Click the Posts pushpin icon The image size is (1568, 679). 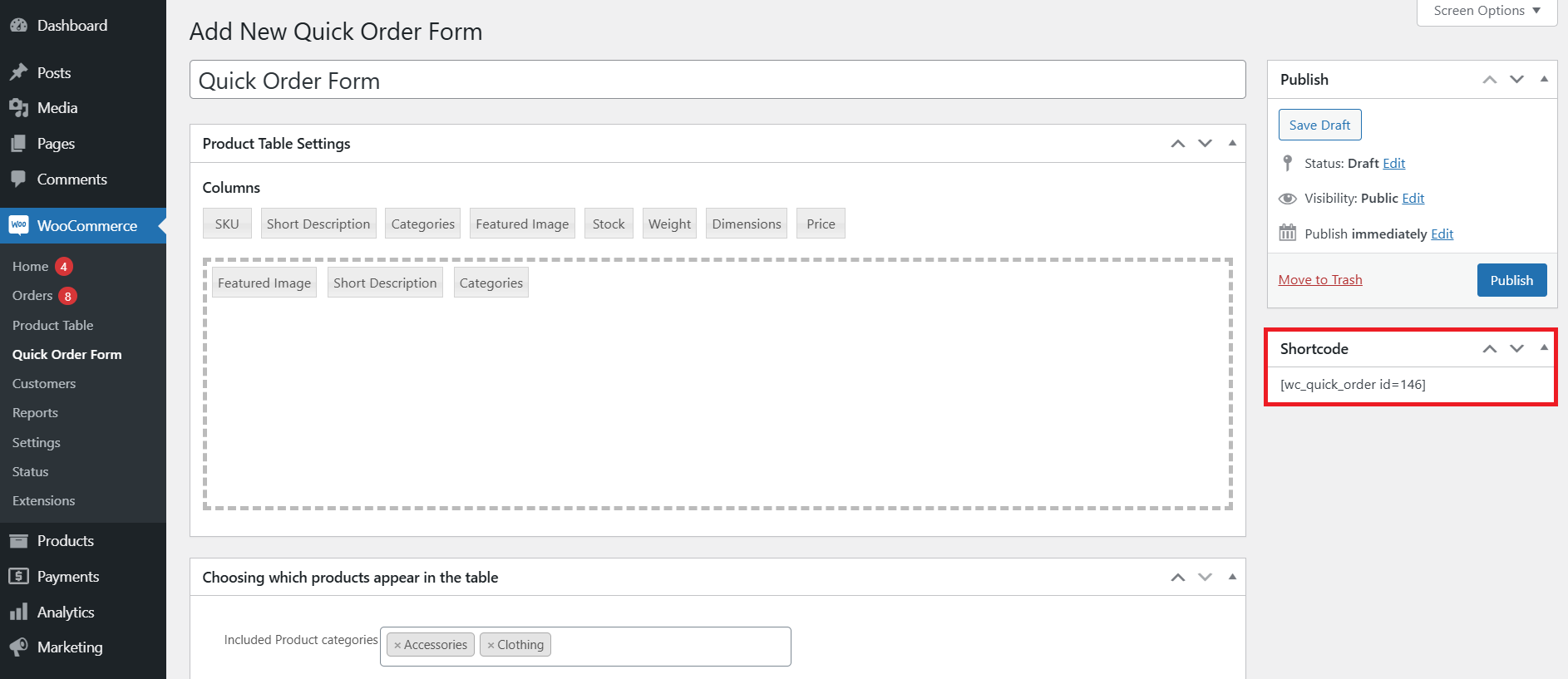point(18,73)
